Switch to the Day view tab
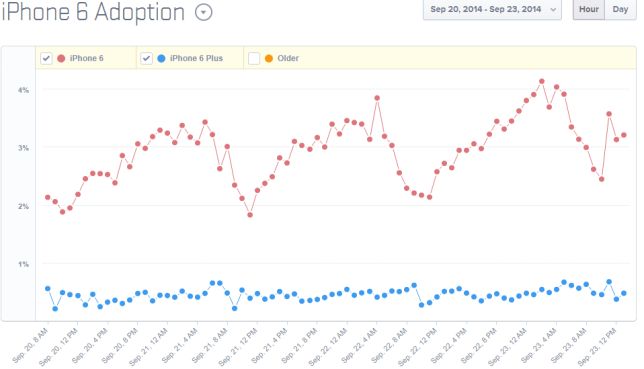The width and height of the screenshot is (644, 369). click(620, 9)
